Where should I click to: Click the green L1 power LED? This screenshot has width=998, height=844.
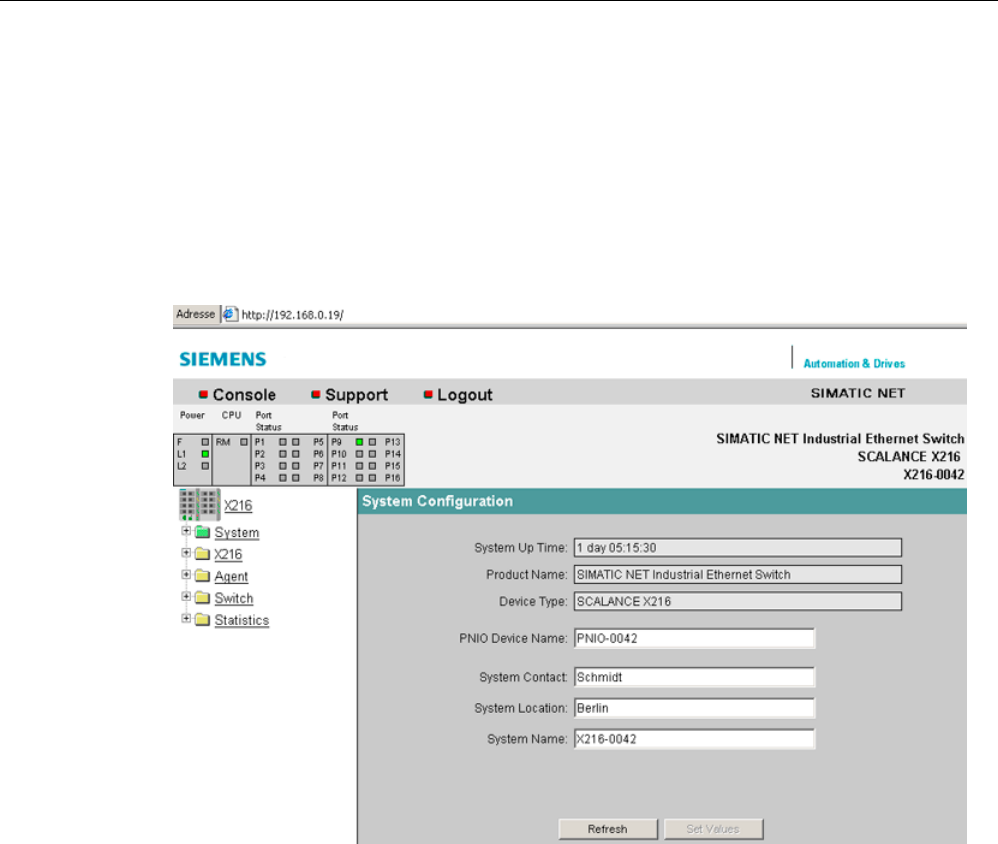pos(205,454)
